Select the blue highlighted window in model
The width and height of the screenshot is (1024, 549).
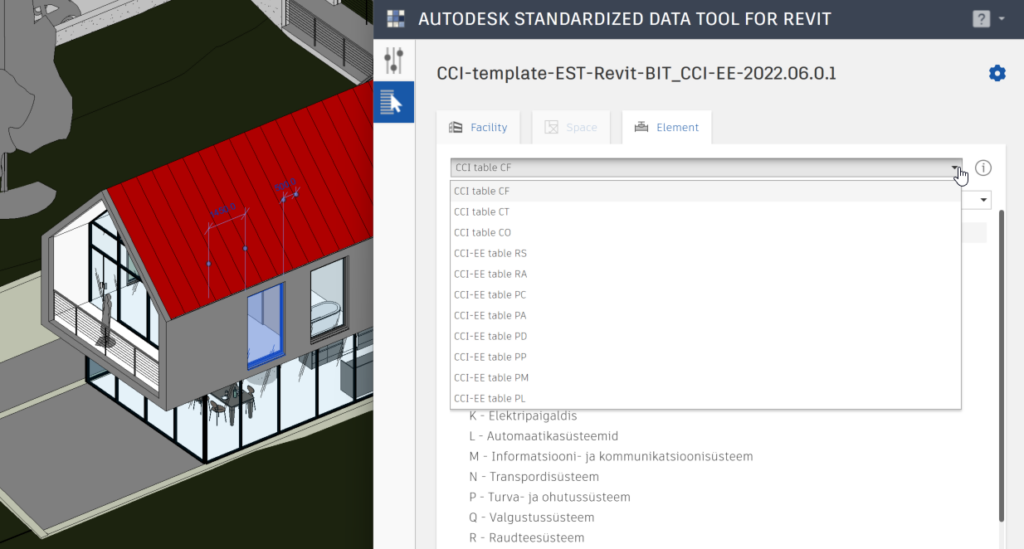[265, 326]
